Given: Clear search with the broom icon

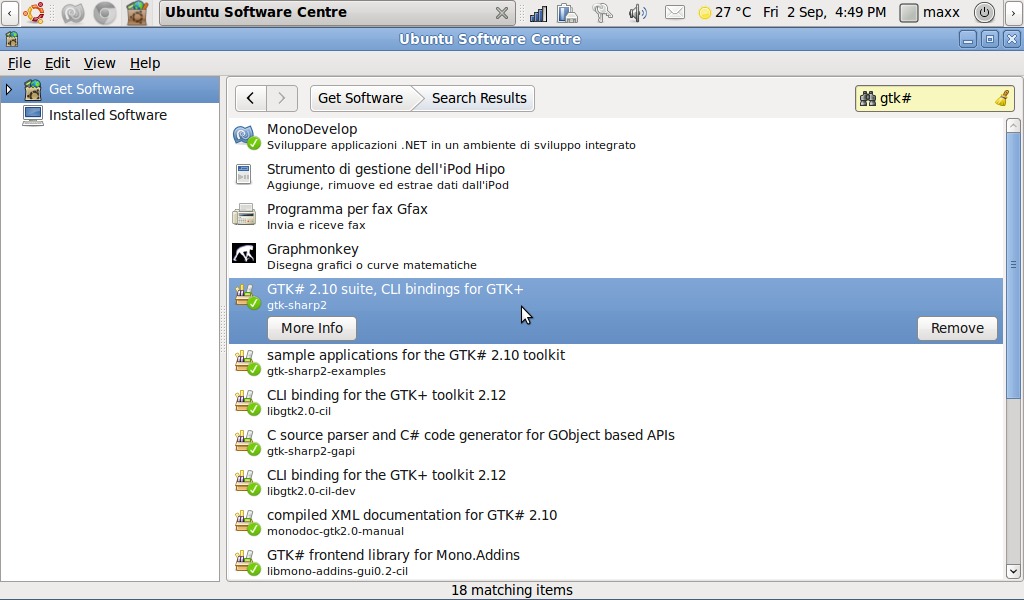Looking at the screenshot, I should [1002, 99].
